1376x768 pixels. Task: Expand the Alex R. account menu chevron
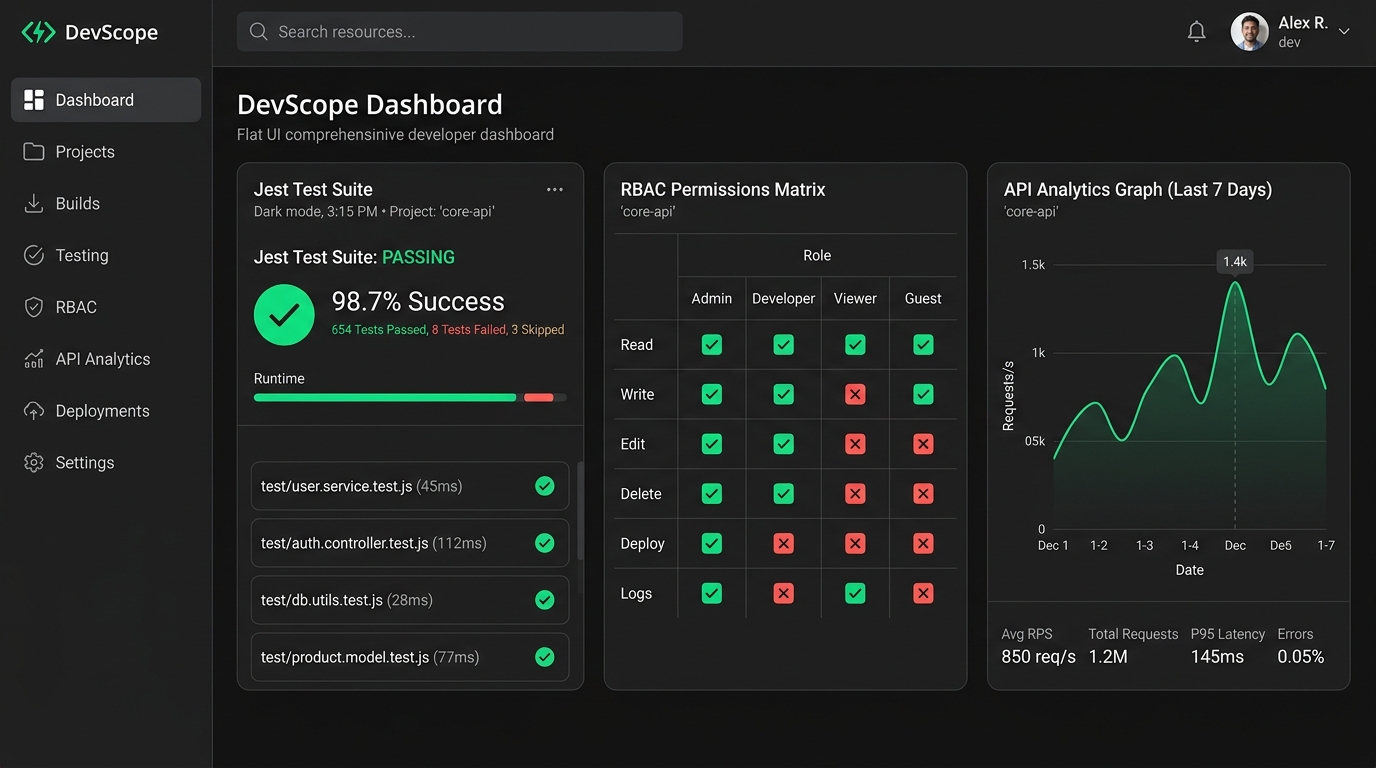point(1344,32)
